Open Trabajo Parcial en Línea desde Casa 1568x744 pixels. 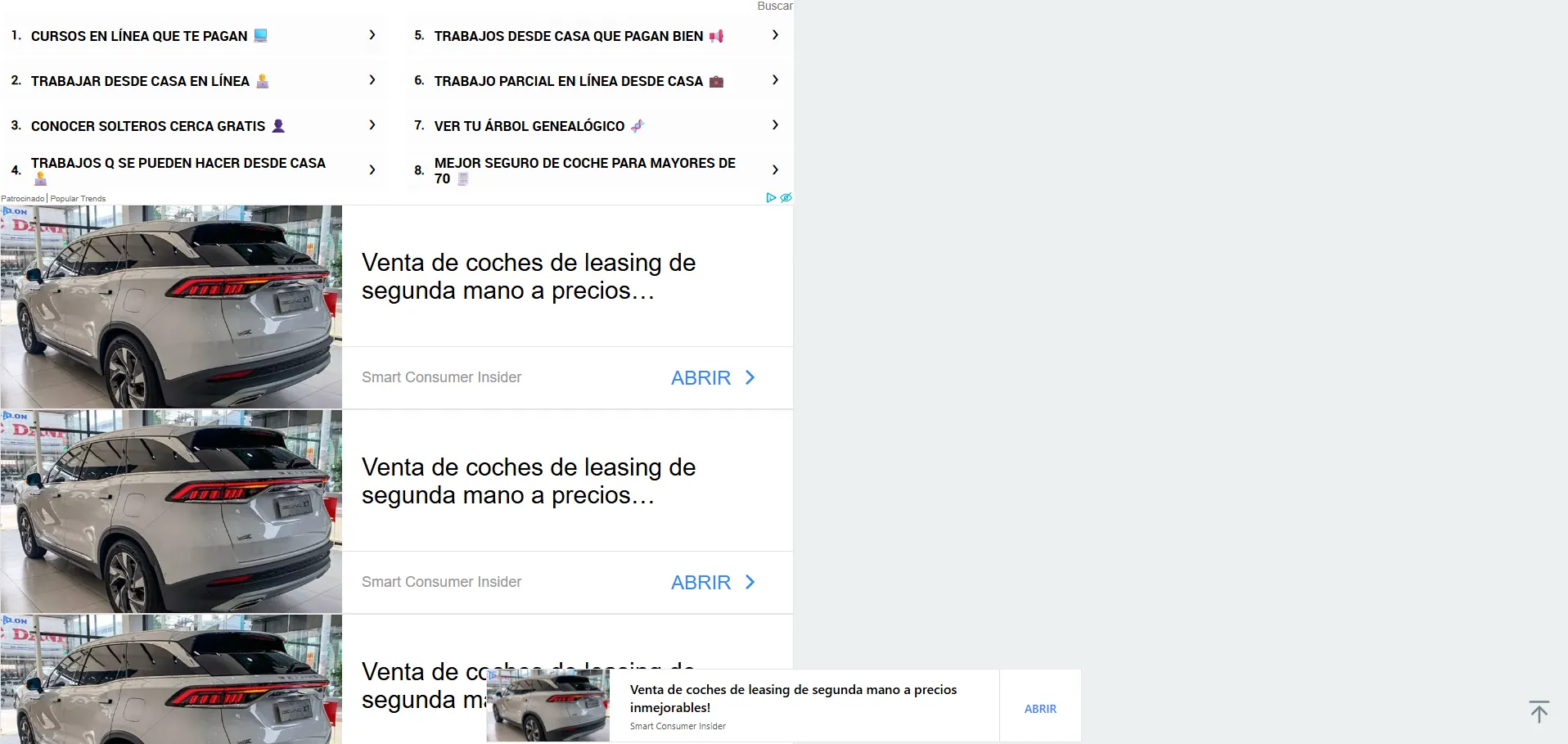point(568,81)
